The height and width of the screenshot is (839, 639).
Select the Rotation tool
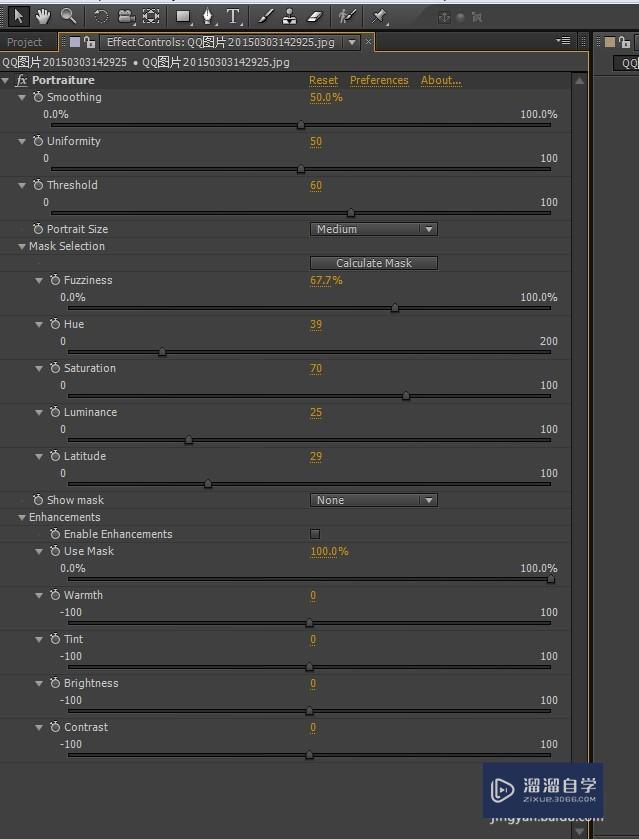[101, 16]
